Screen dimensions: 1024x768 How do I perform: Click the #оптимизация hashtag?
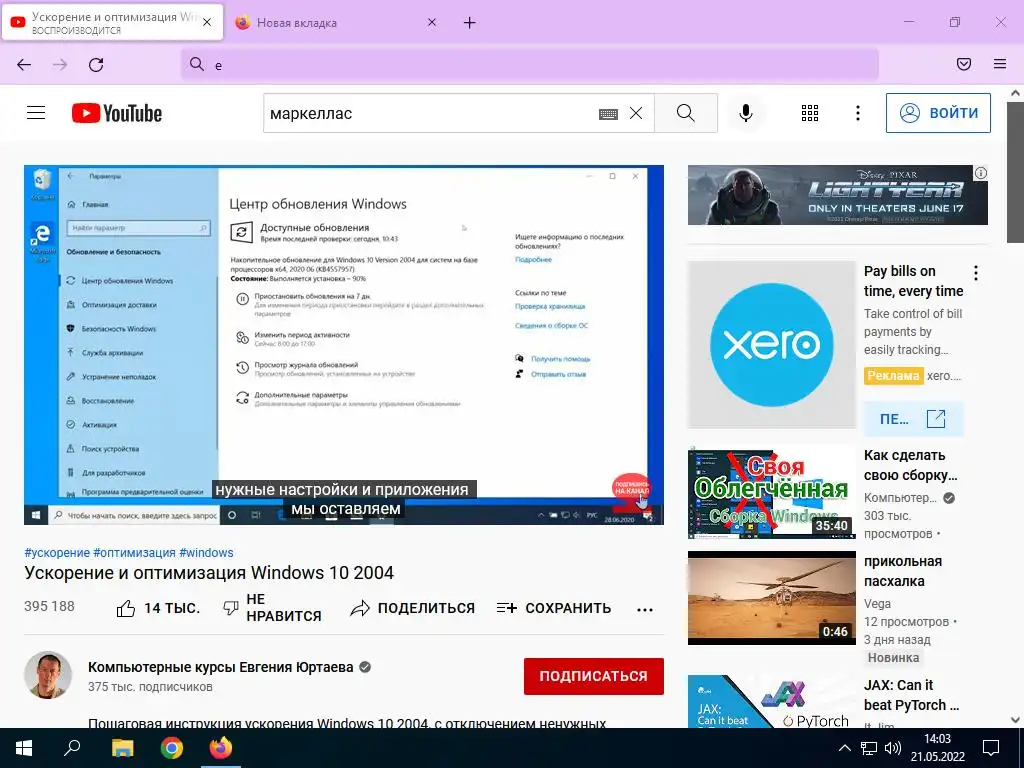pyautogui.click(x=135, y=552)
